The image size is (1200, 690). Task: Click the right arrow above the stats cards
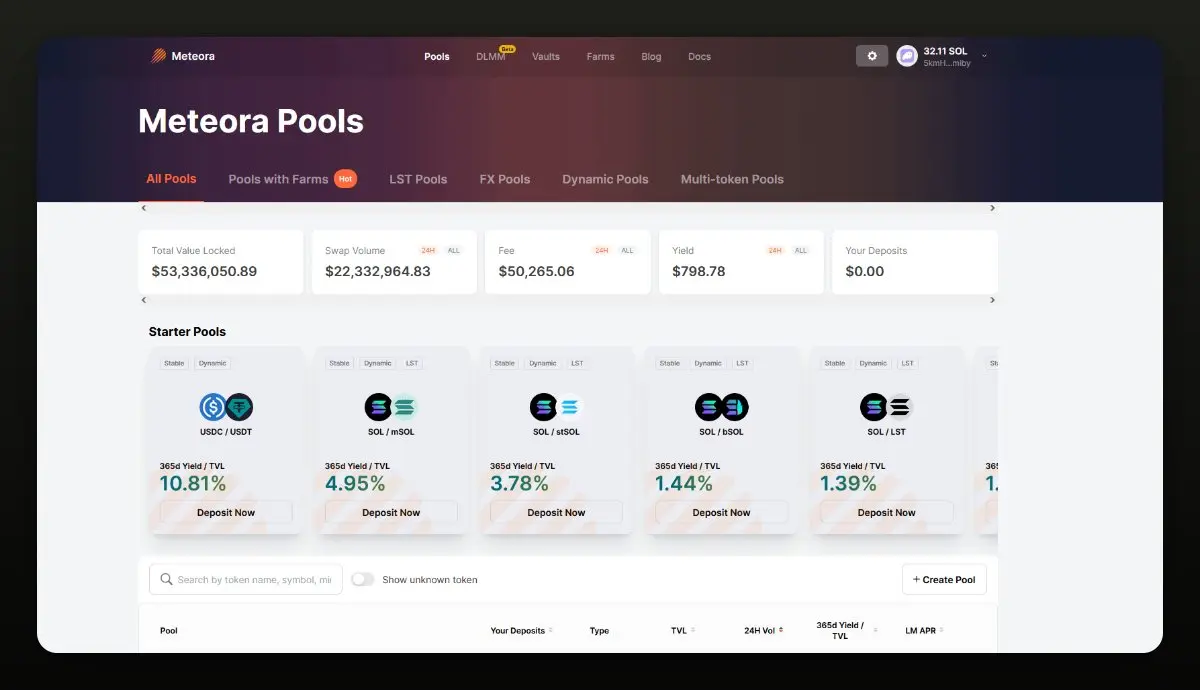pyautogui.click(x=992, y=208)
